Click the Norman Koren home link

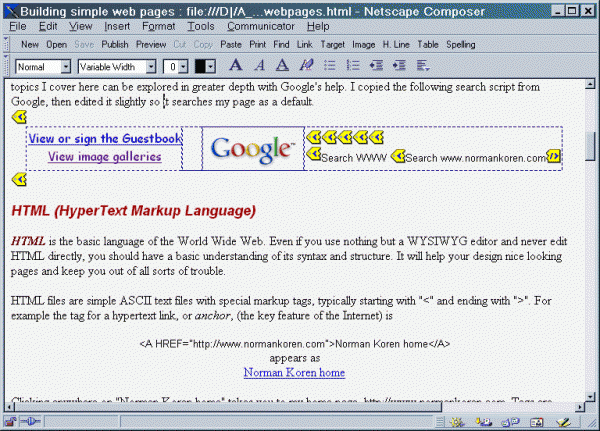[294, 372]
